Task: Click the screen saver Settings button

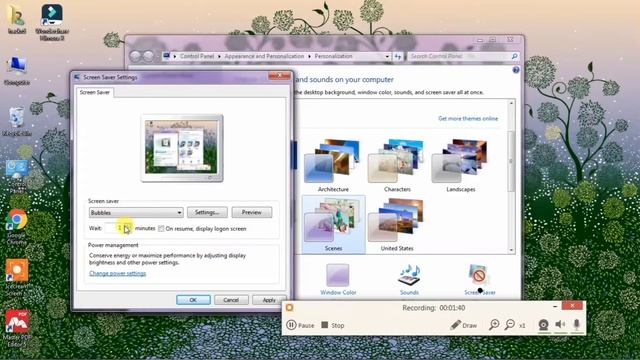Action: [x=207, y=212]
